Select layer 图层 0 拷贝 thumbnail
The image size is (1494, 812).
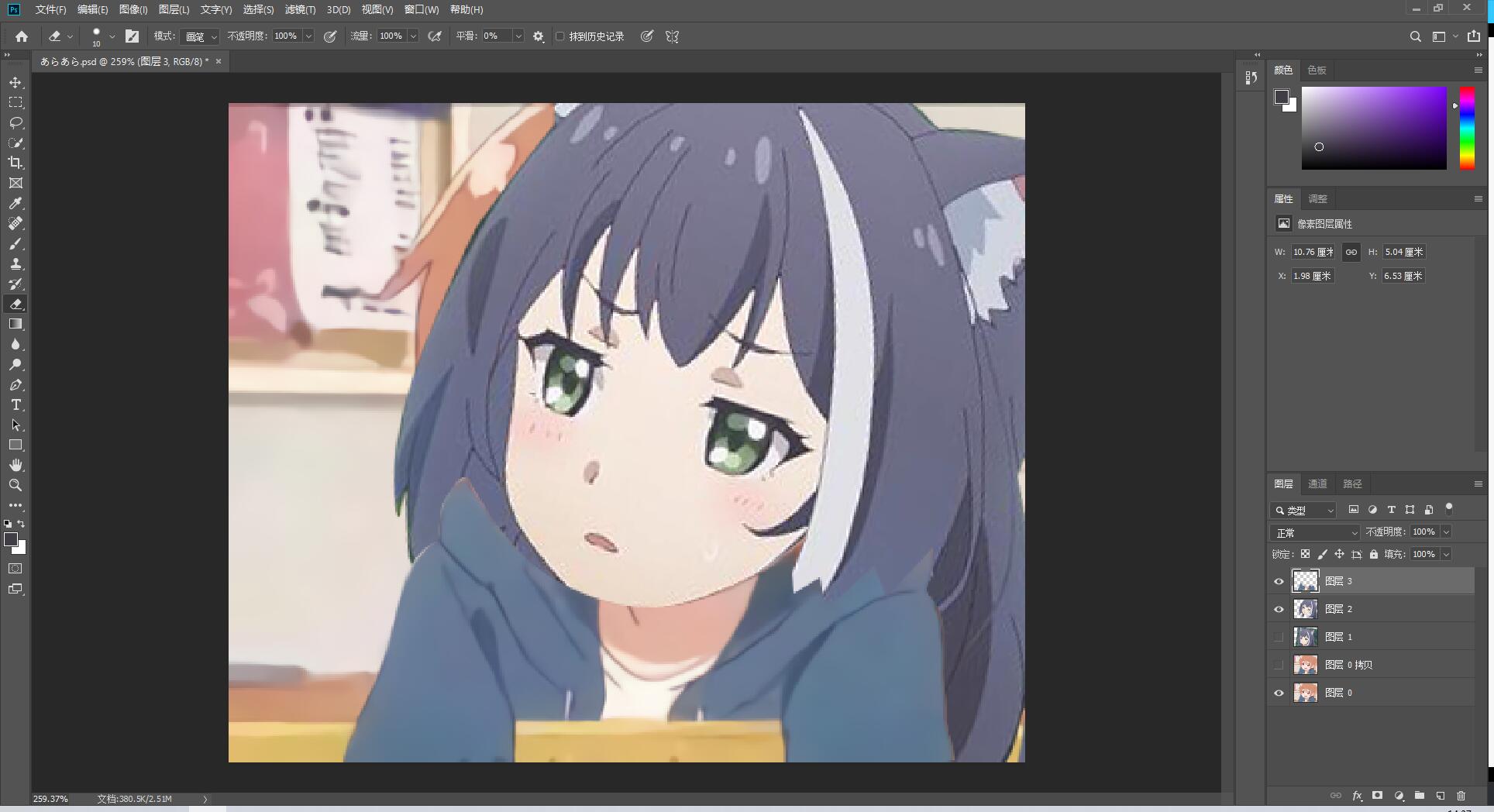(1305, 665)
